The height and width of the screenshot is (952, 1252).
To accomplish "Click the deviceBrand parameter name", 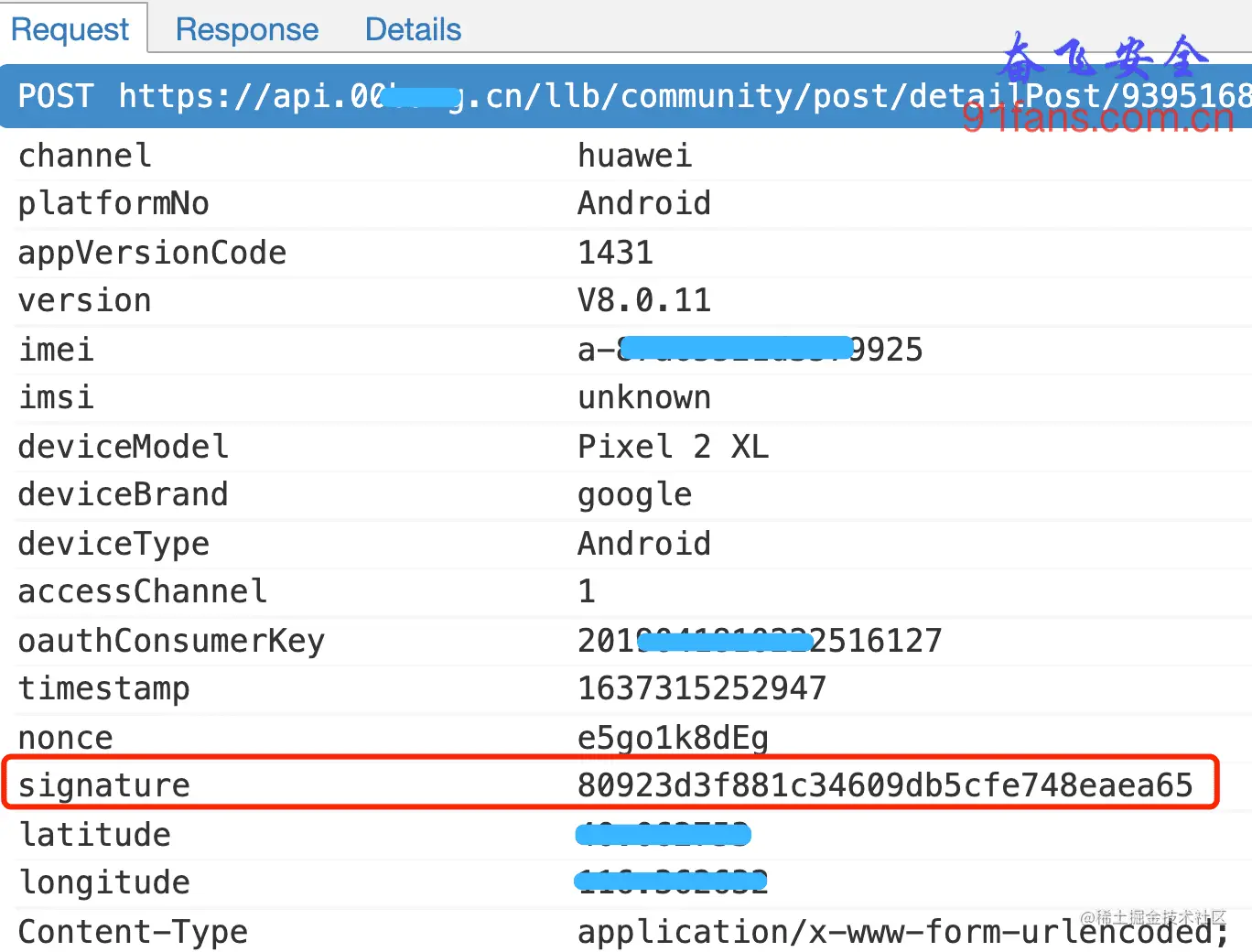I will pyautogui.click(x=123, y=494).
